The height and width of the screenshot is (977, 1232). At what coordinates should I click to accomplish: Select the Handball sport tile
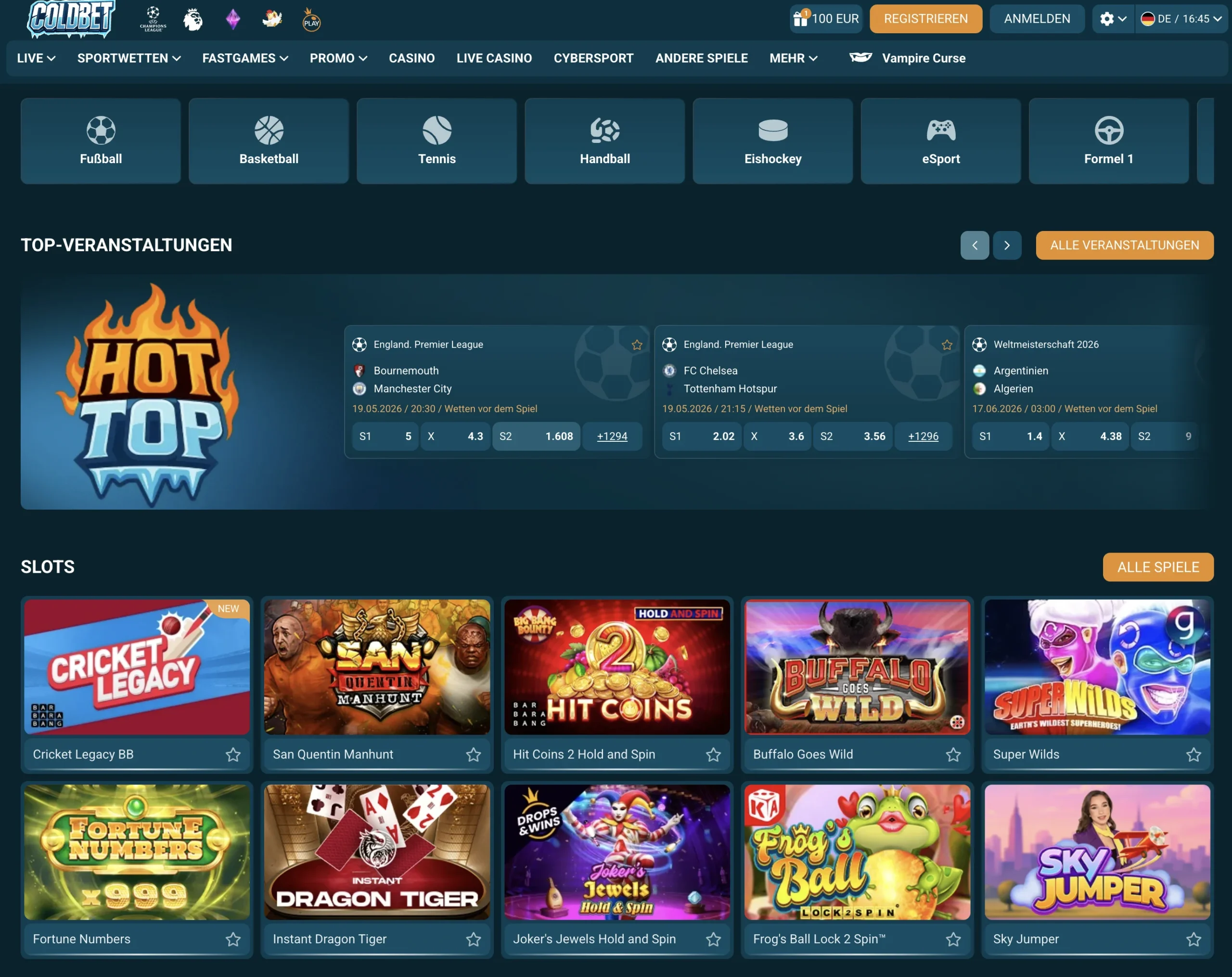604,141
